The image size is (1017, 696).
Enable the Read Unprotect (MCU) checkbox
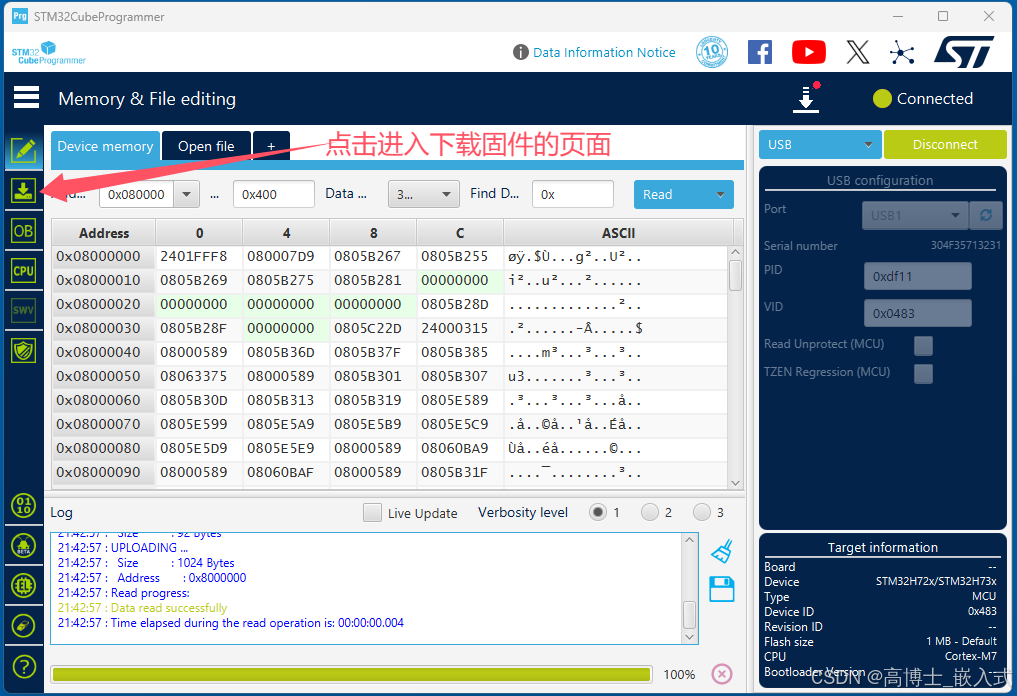(922, 345)
